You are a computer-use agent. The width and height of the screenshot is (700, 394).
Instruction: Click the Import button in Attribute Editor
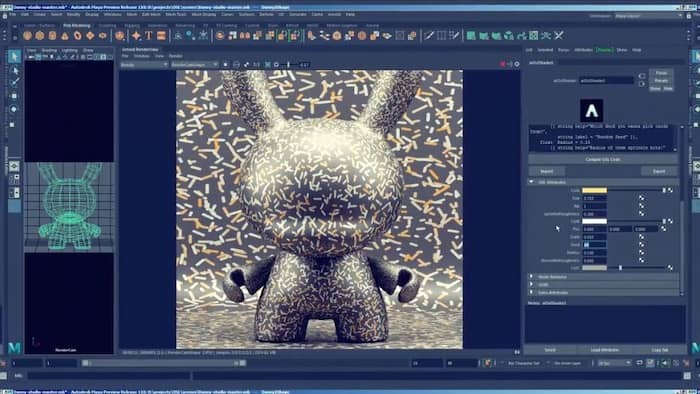pos(547,171)
